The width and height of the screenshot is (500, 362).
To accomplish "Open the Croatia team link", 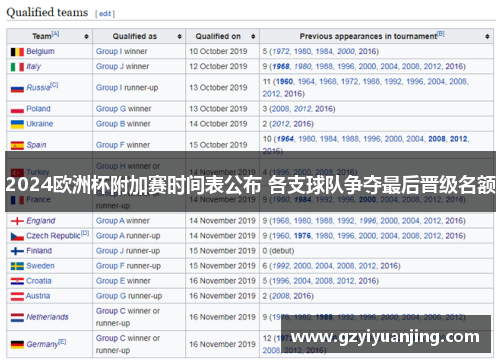I will tap(39, 281).
